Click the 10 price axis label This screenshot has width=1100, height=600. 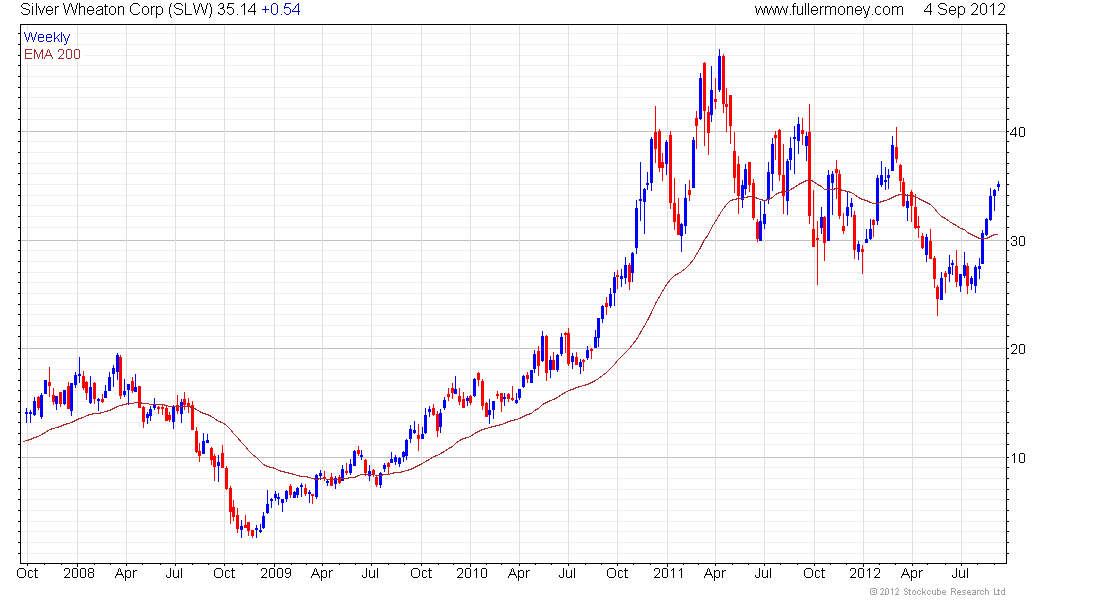click(x=1017, y=458)
